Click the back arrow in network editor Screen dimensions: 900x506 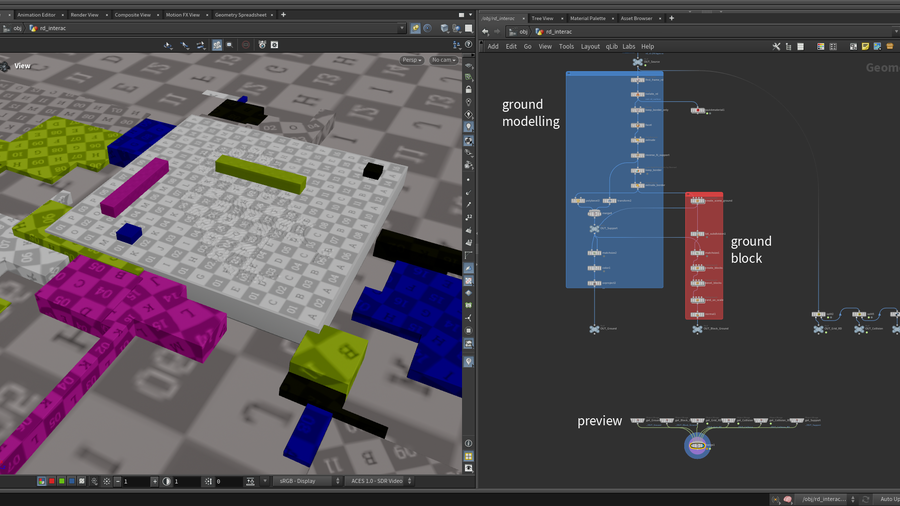(485, 31)
